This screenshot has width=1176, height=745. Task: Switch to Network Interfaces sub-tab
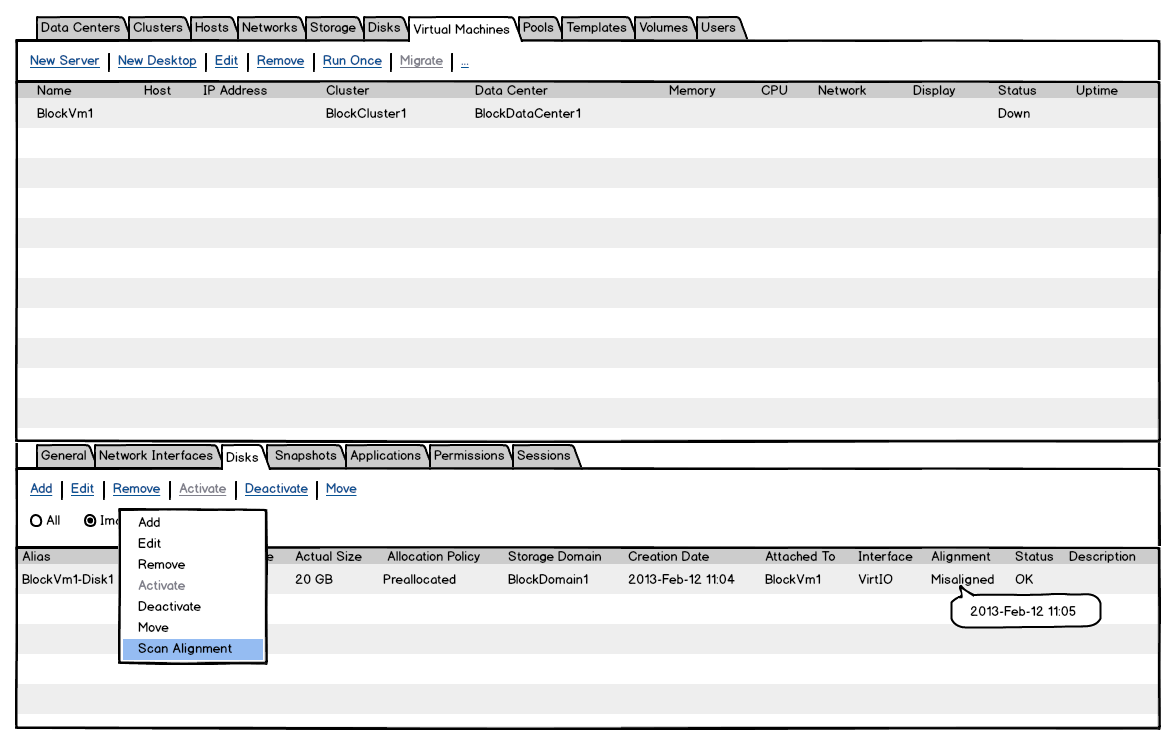coord(156,456)
